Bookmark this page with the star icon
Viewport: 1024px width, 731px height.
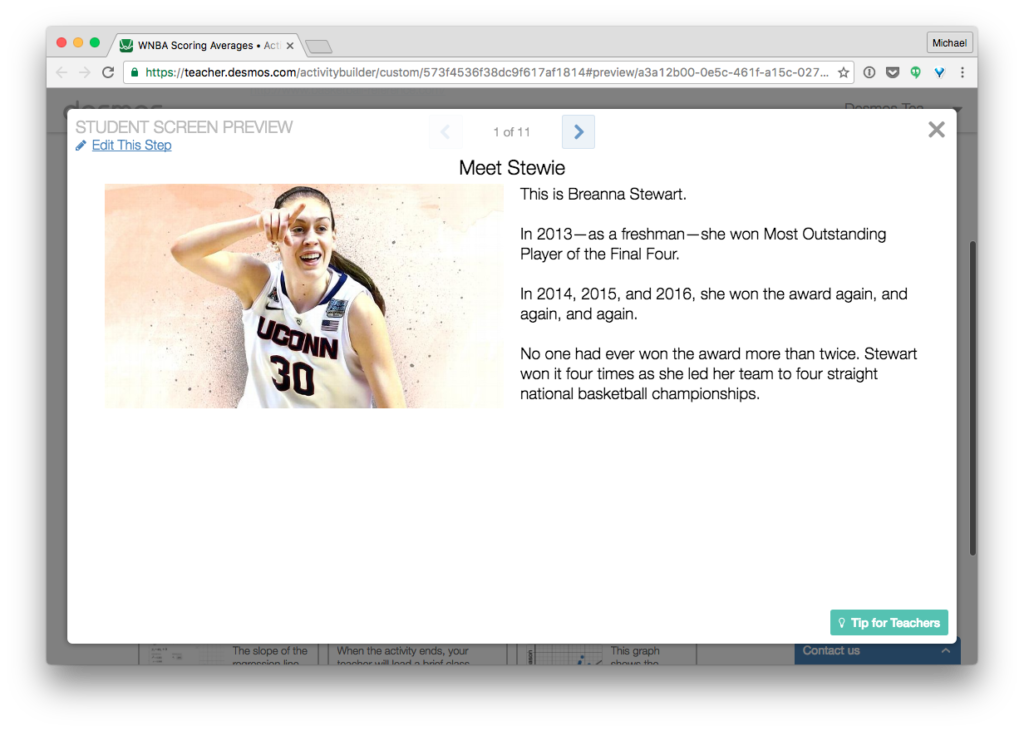[x=843, y=73]
